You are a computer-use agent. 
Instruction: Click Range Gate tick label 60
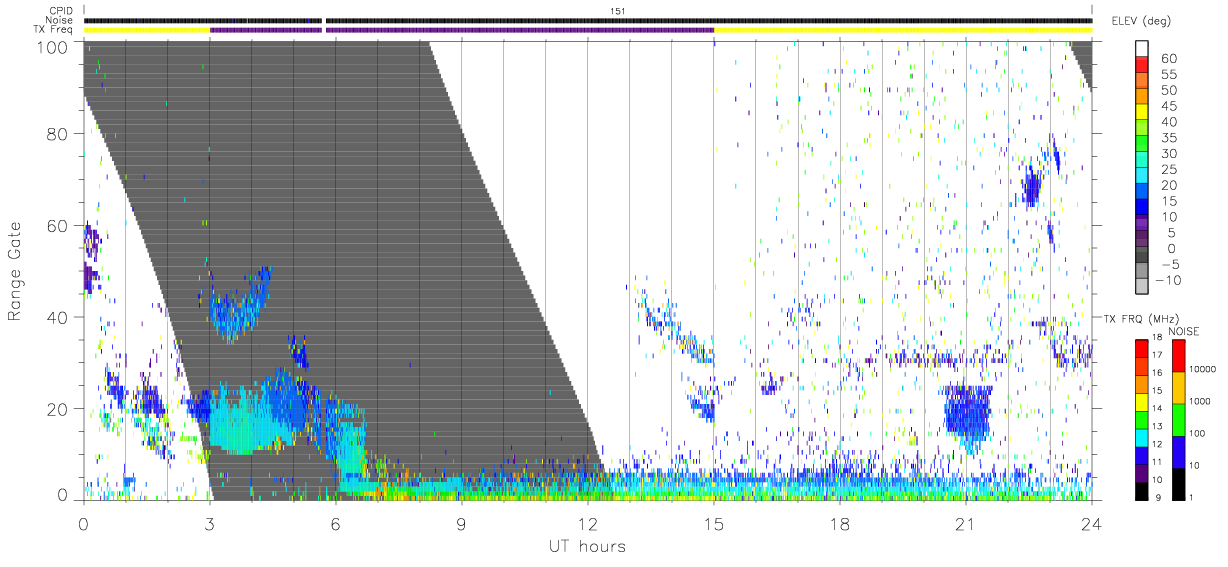[x=58, y=226]
